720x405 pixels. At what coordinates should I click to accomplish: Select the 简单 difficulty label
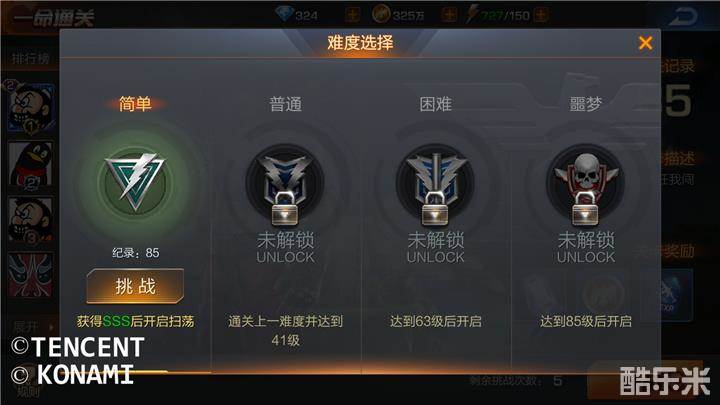[135, 104]
